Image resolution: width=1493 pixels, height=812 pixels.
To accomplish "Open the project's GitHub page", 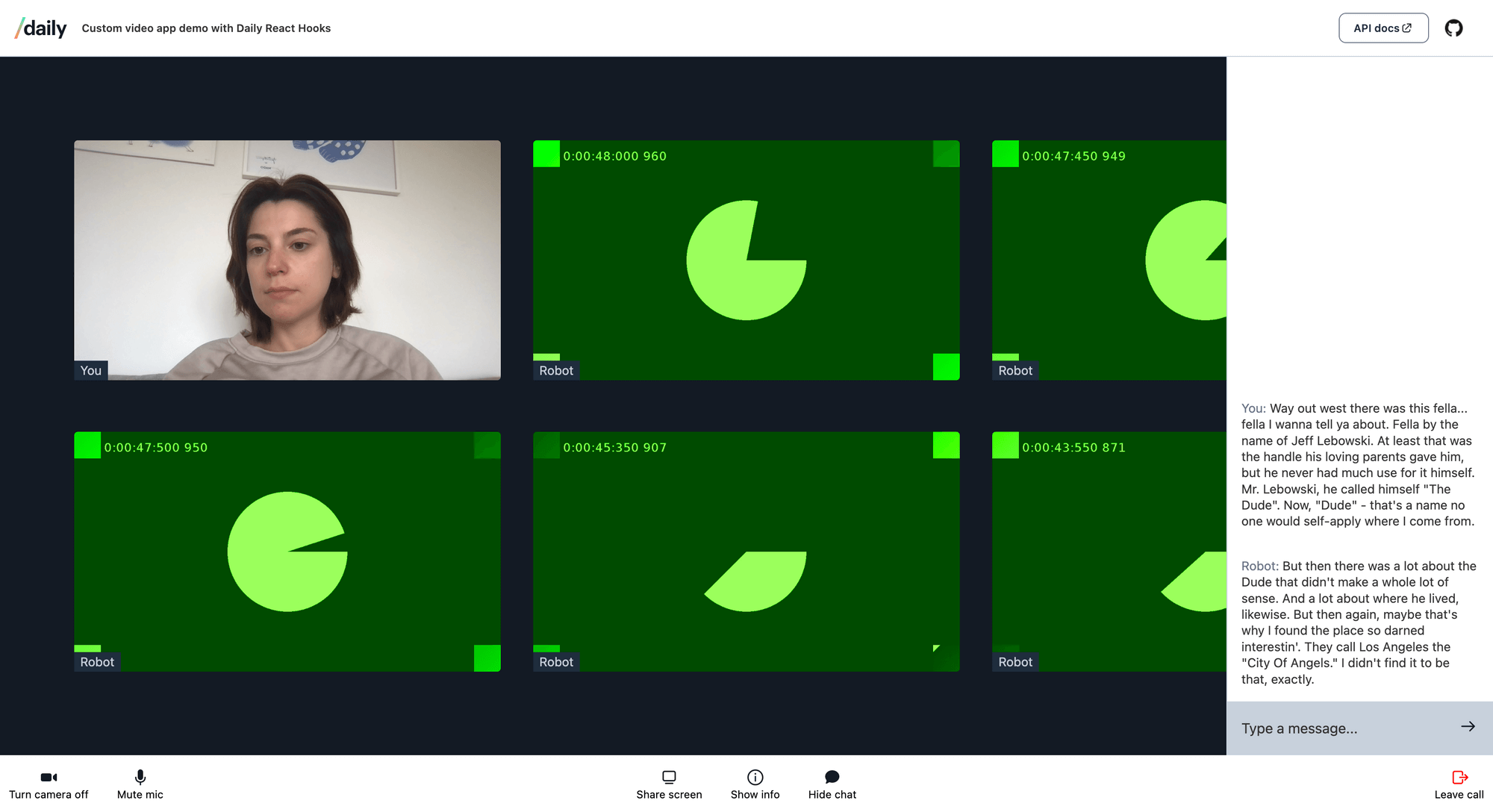I will click(x=1454, y=28).
